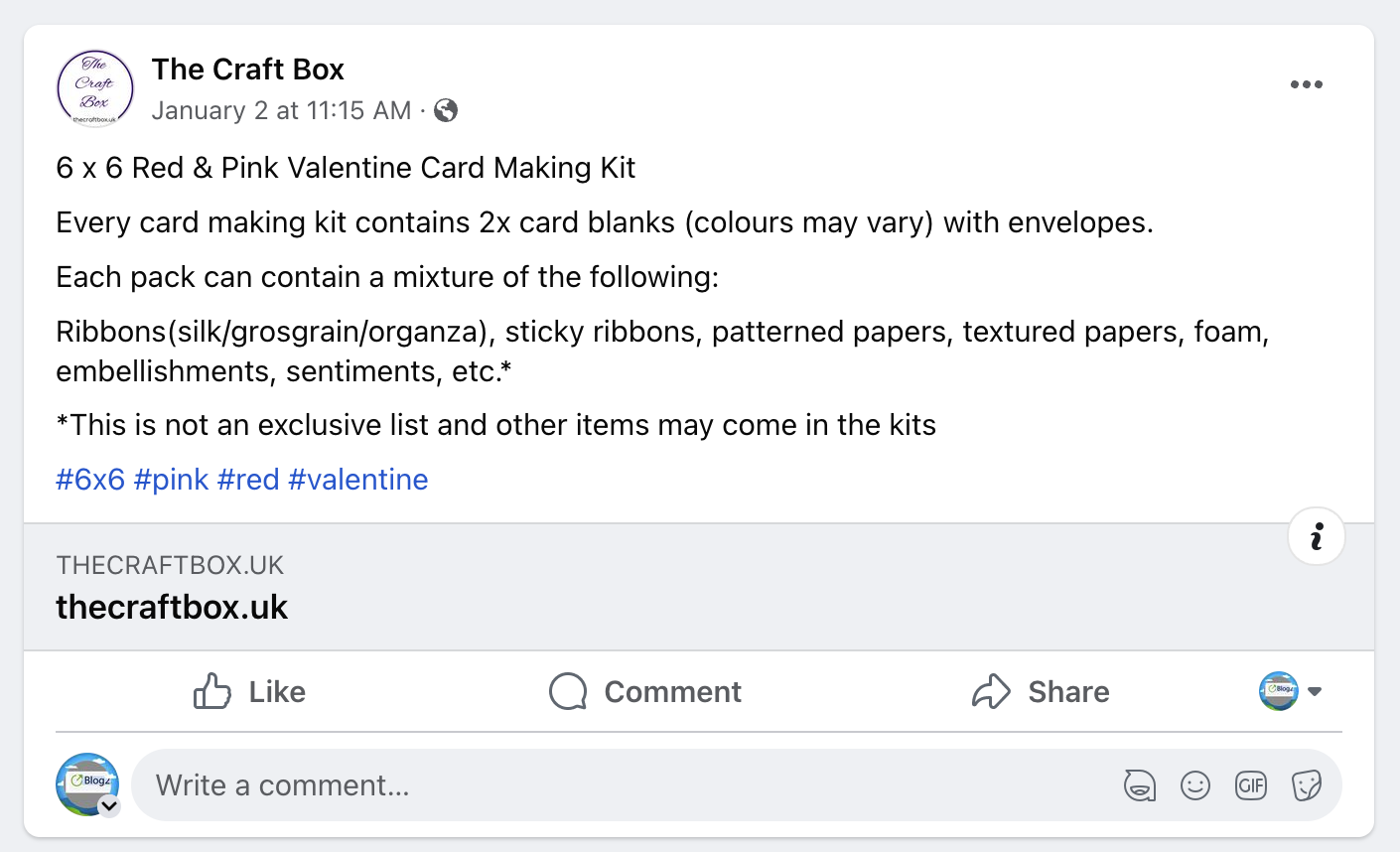Screen dimensions: 1400x852
Task: Open The Craft Box page name link
Action: coord(247,70)
